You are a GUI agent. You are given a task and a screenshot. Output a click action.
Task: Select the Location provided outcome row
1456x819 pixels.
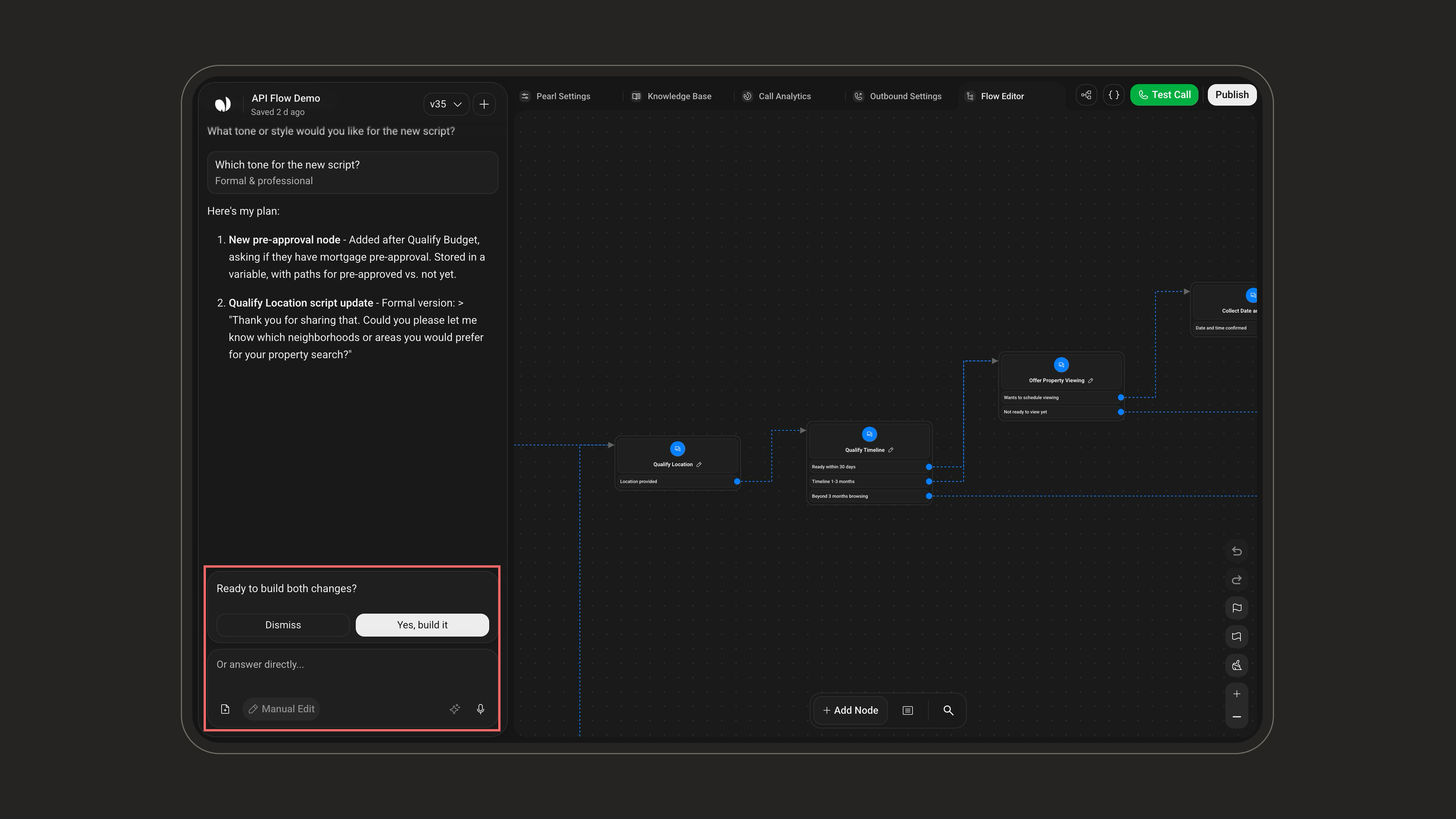point(677,481)
